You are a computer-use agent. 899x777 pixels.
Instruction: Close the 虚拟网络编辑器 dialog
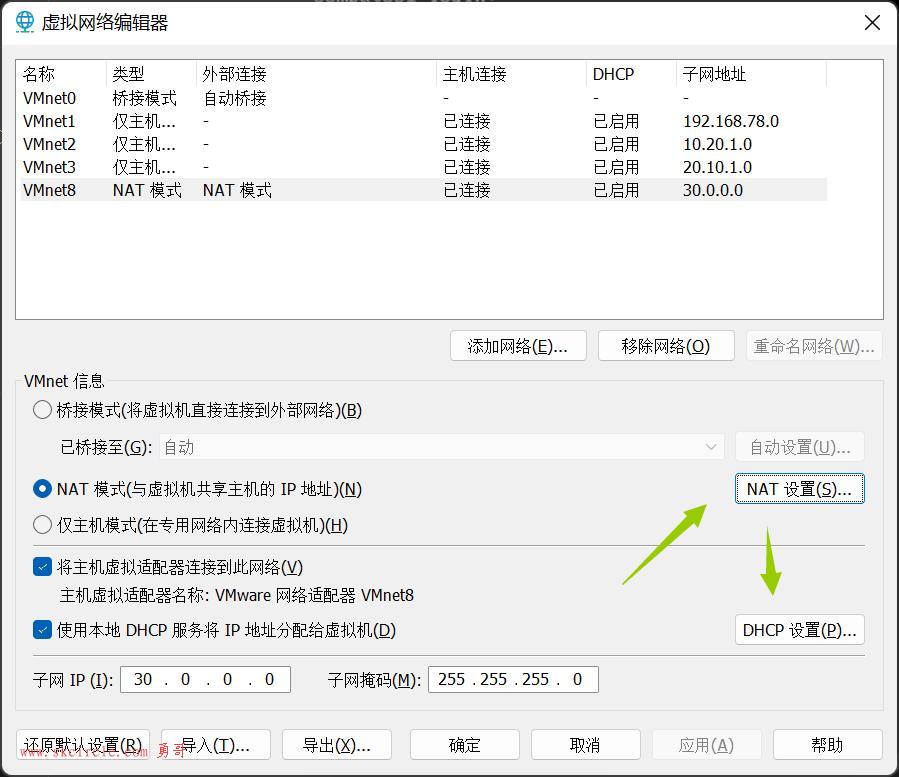point(872,23)
